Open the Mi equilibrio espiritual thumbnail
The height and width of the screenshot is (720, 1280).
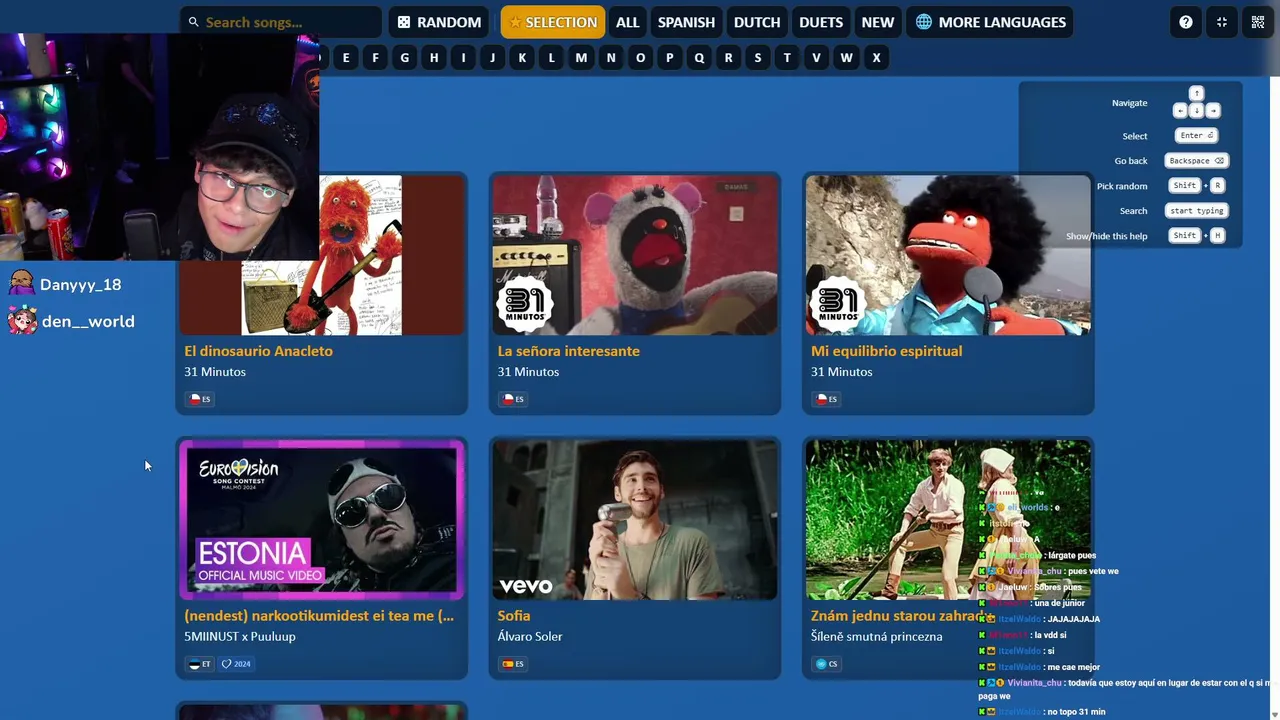click(x=948, y=255)
